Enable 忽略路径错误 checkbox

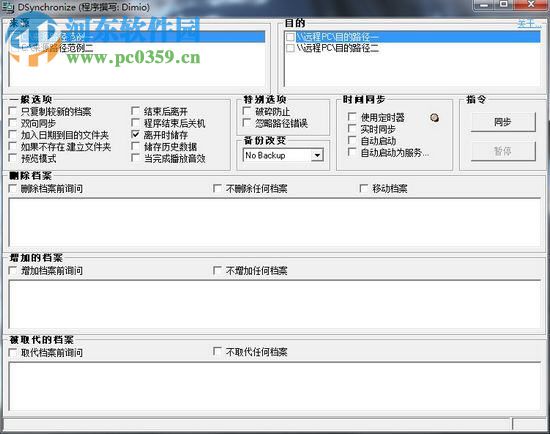(x=247, y=123)
